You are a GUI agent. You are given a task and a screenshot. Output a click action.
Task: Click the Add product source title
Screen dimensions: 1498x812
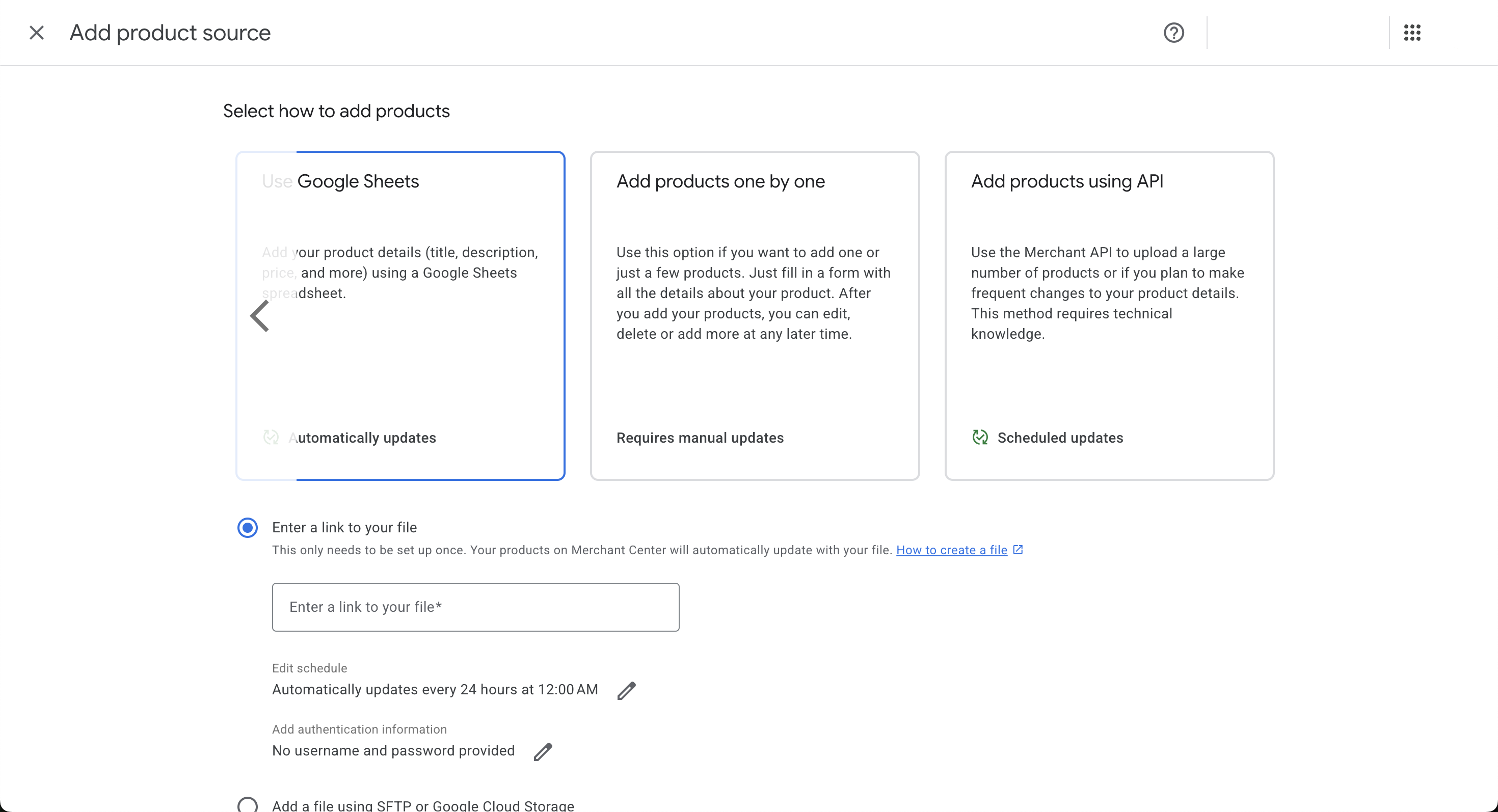point(170,33)
